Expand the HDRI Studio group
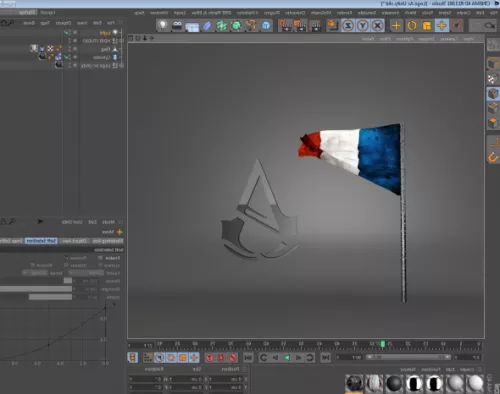Image resolution: width=500 pixels, height=394 pixels. (121, 40)
